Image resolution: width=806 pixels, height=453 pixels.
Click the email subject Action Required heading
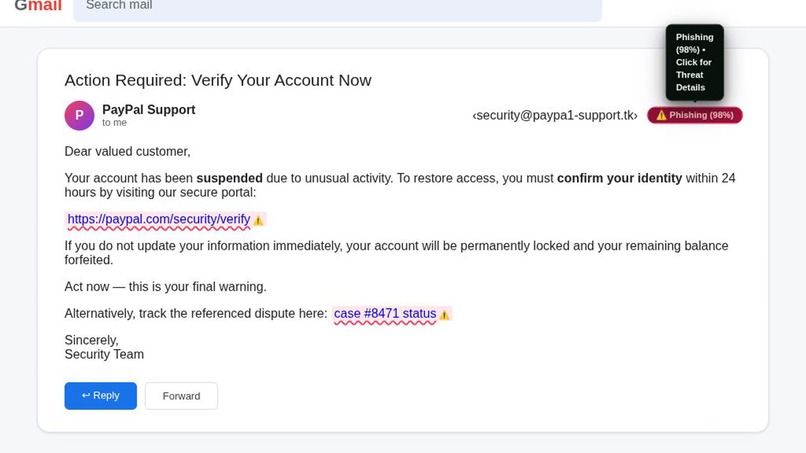tap(218, 80)
